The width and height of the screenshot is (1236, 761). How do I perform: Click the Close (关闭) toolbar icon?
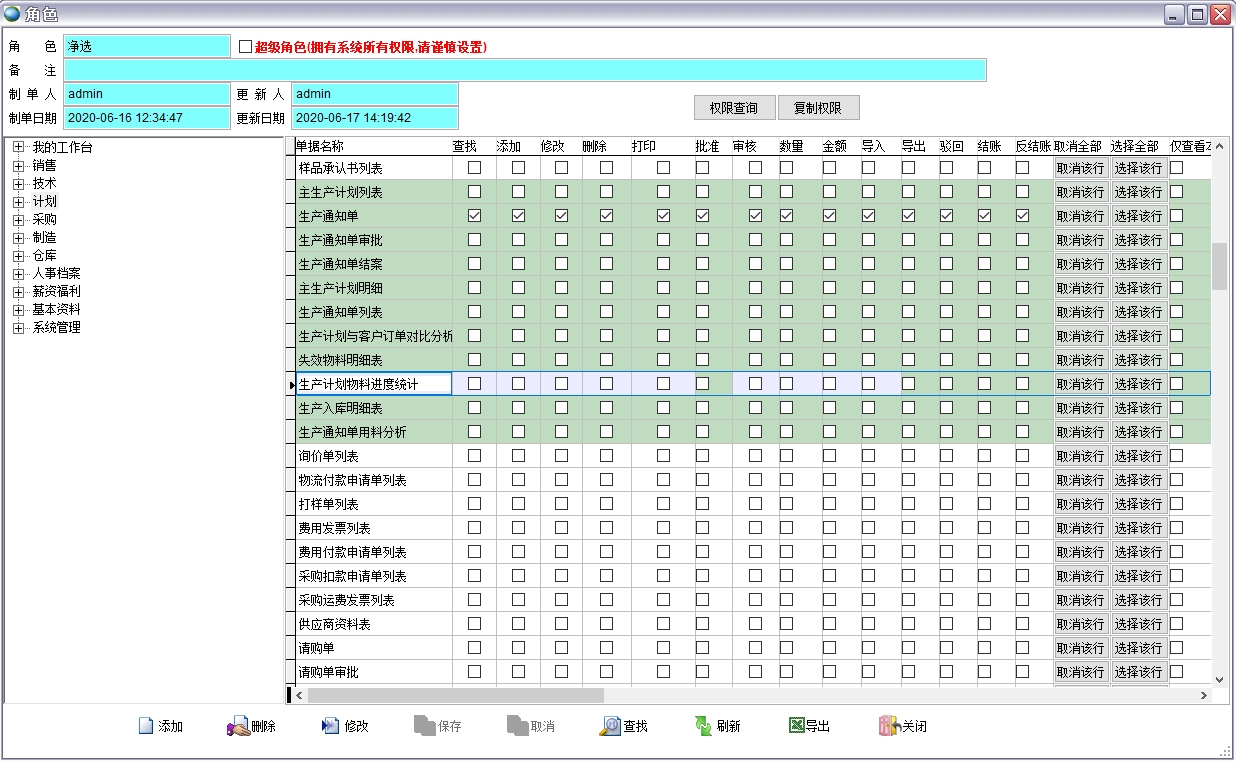[888, 726]
